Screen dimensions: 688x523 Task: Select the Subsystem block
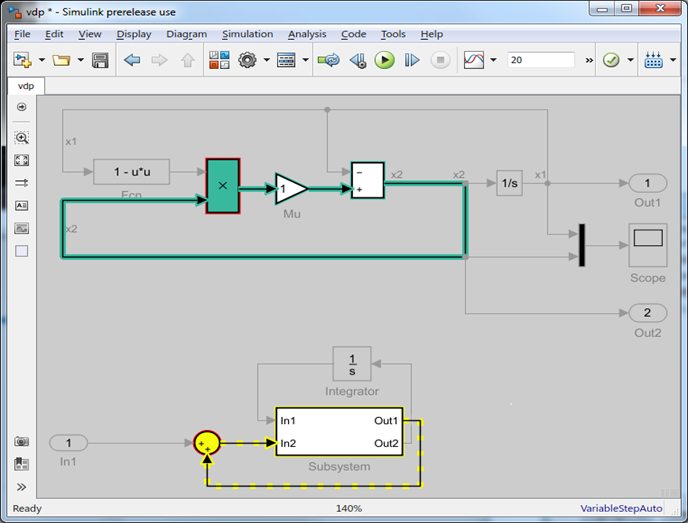339,432
